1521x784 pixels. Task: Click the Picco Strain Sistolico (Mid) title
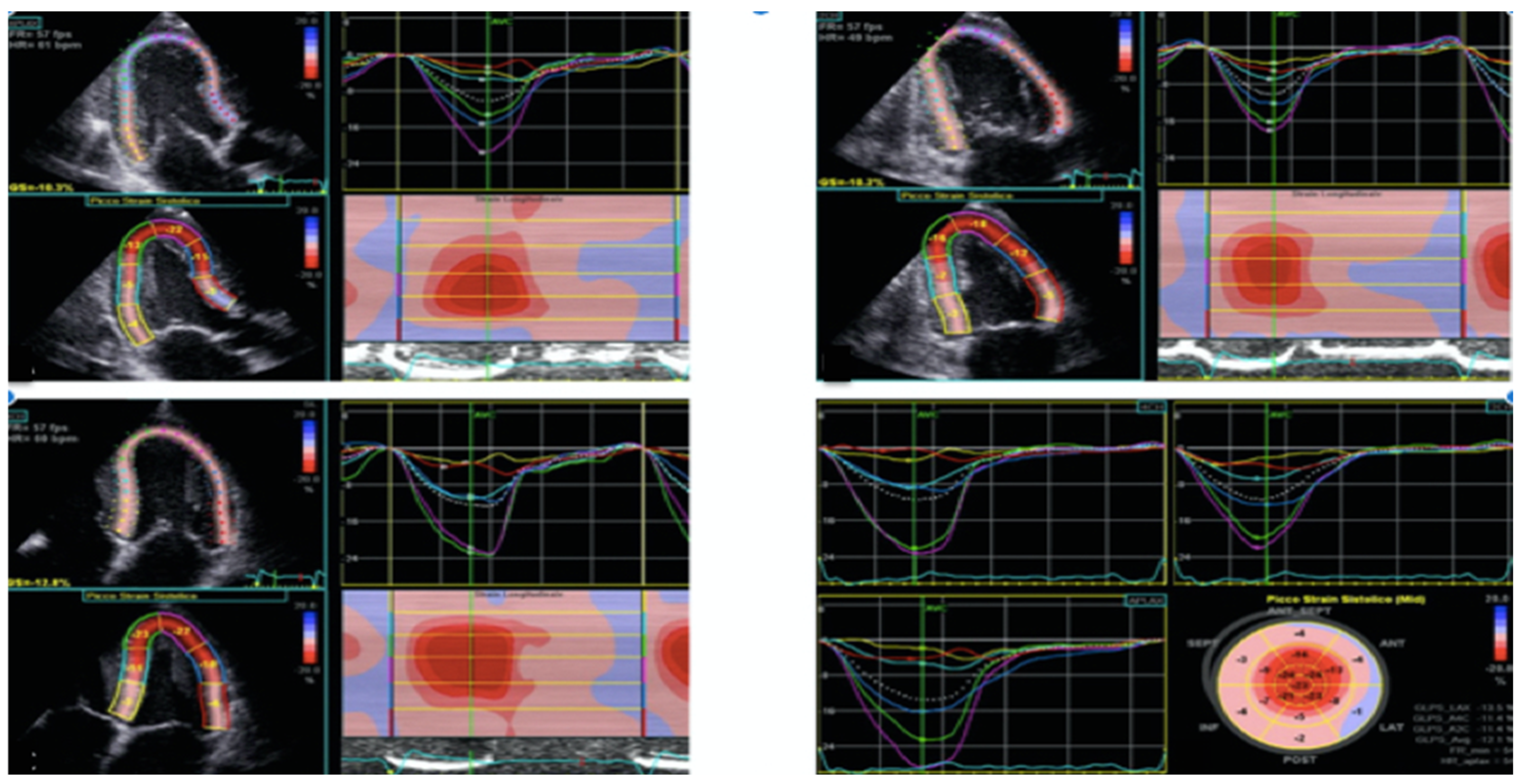click(1346, 599)
